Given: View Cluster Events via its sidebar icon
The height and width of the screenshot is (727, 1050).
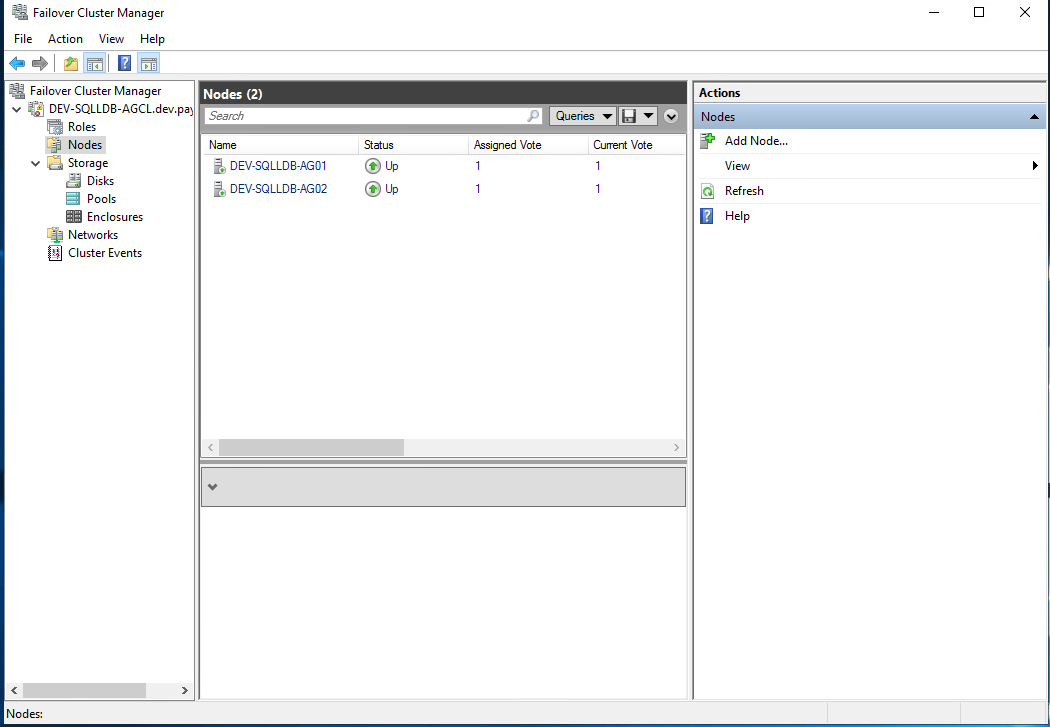Looking at the screenshot, I should point(55,252).
